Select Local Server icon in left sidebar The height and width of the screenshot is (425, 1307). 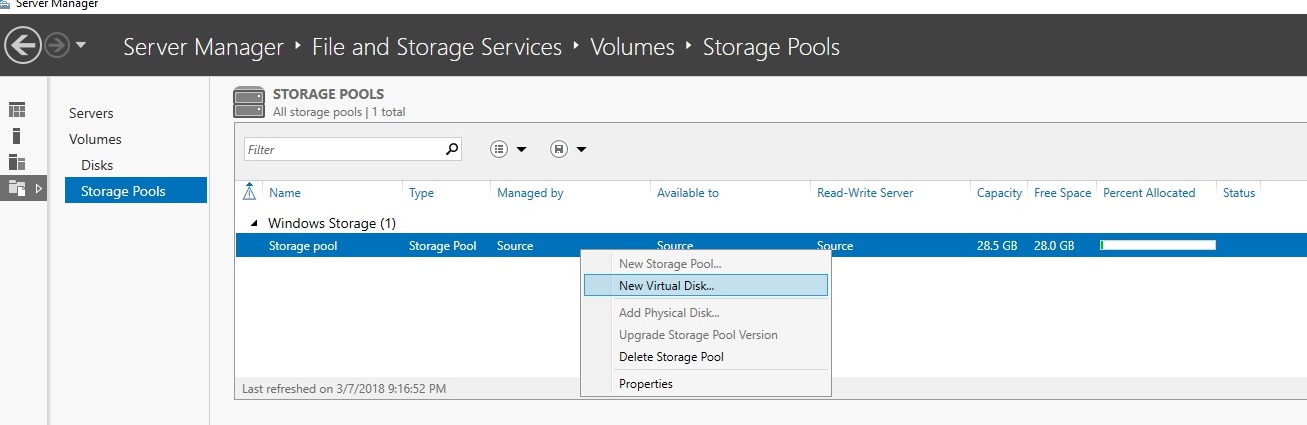pyautogui.click(x=17, y=136)
